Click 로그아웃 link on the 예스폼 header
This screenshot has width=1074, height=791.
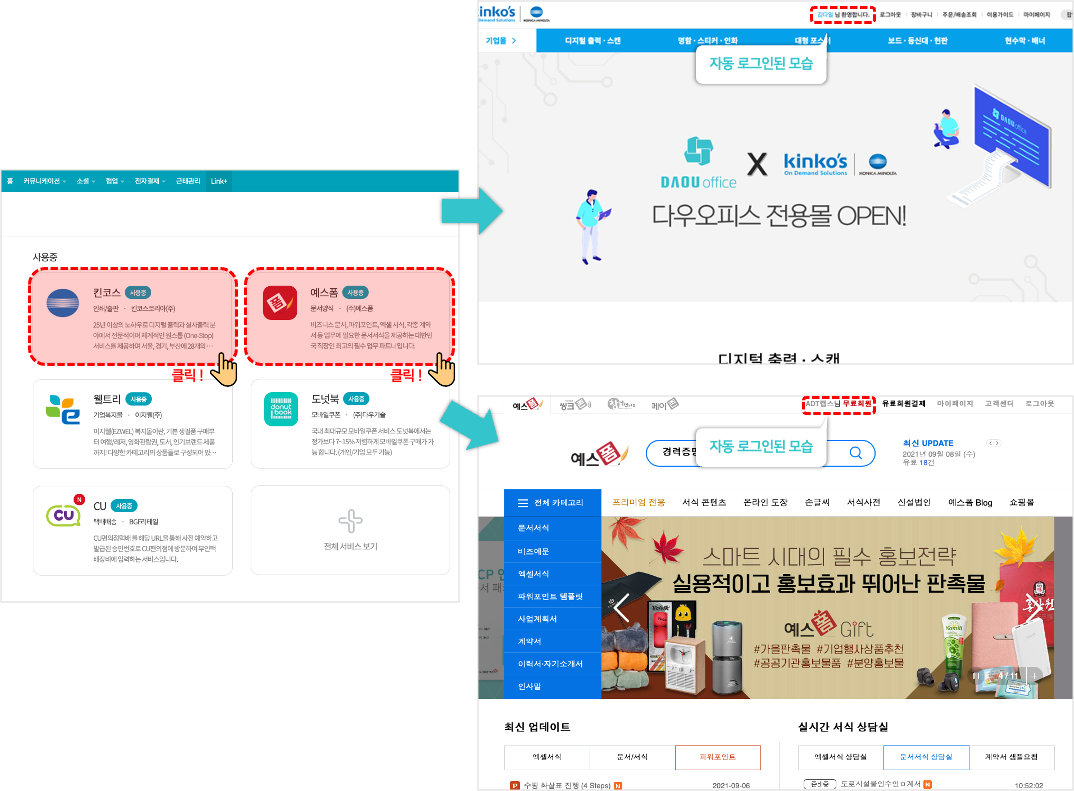1039,403
